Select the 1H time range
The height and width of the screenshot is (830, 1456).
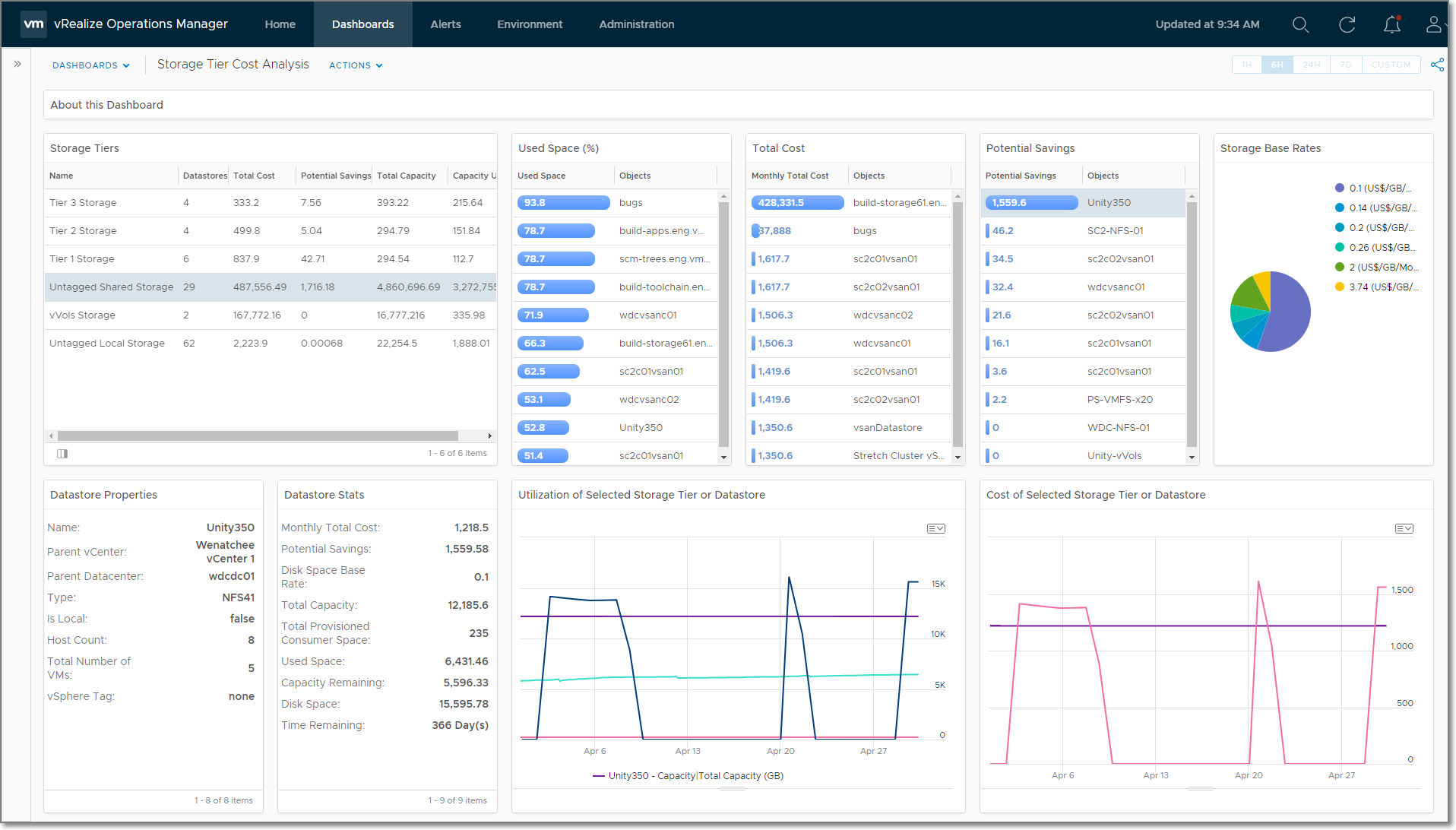click(x=1246, y=65)
